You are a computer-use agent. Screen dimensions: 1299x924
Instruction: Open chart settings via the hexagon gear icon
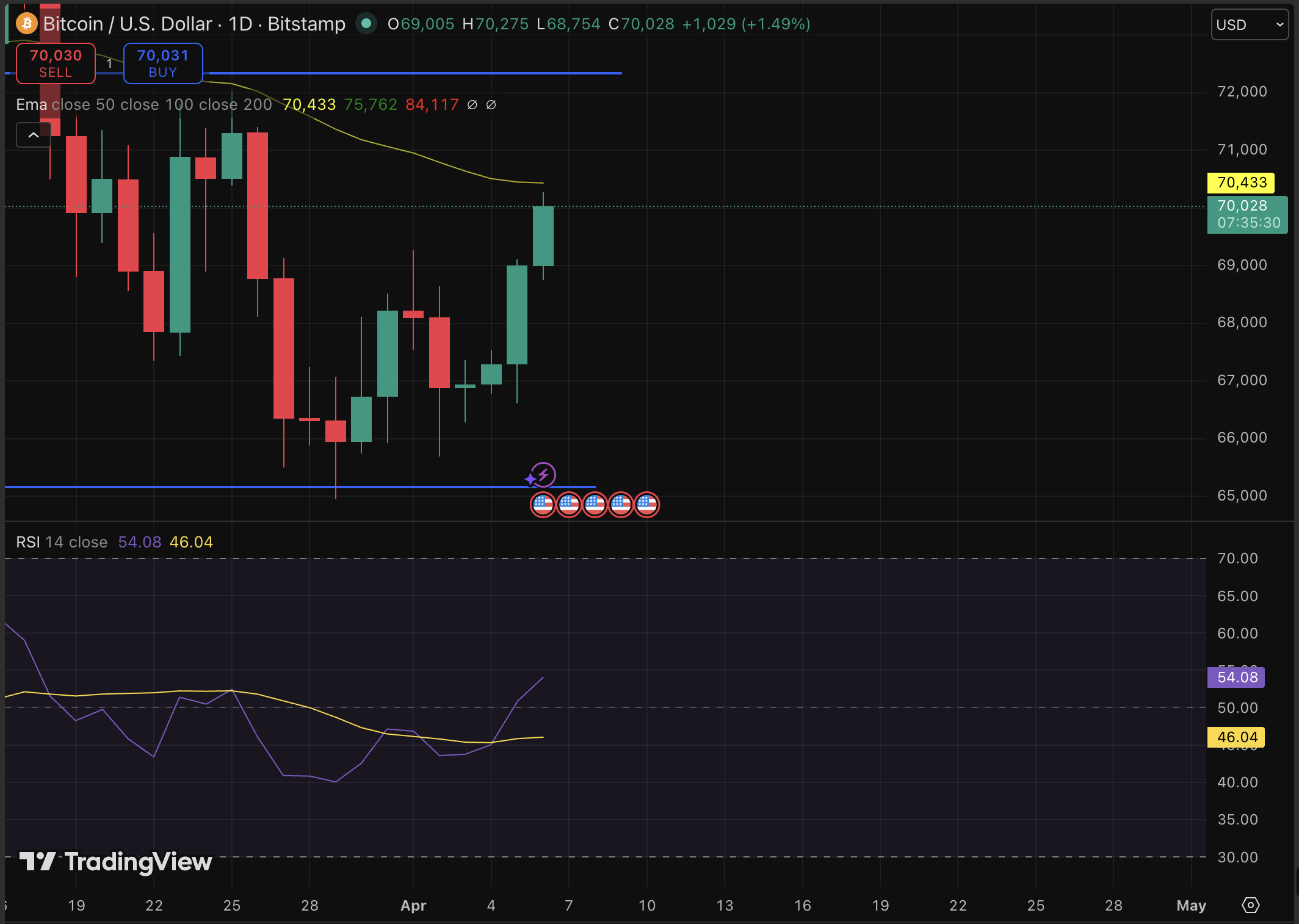(x=1250, y=906)
